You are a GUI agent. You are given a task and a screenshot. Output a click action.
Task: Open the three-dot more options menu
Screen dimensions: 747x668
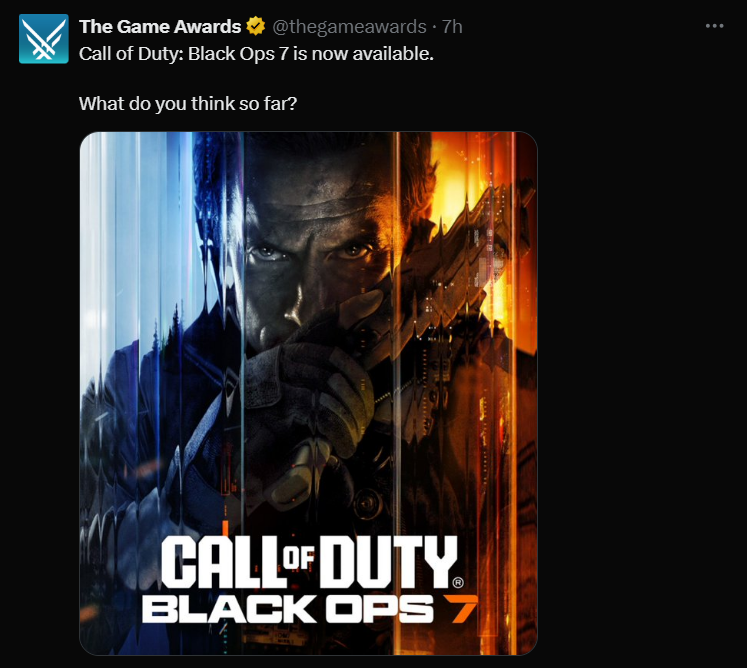coord(714,26)
